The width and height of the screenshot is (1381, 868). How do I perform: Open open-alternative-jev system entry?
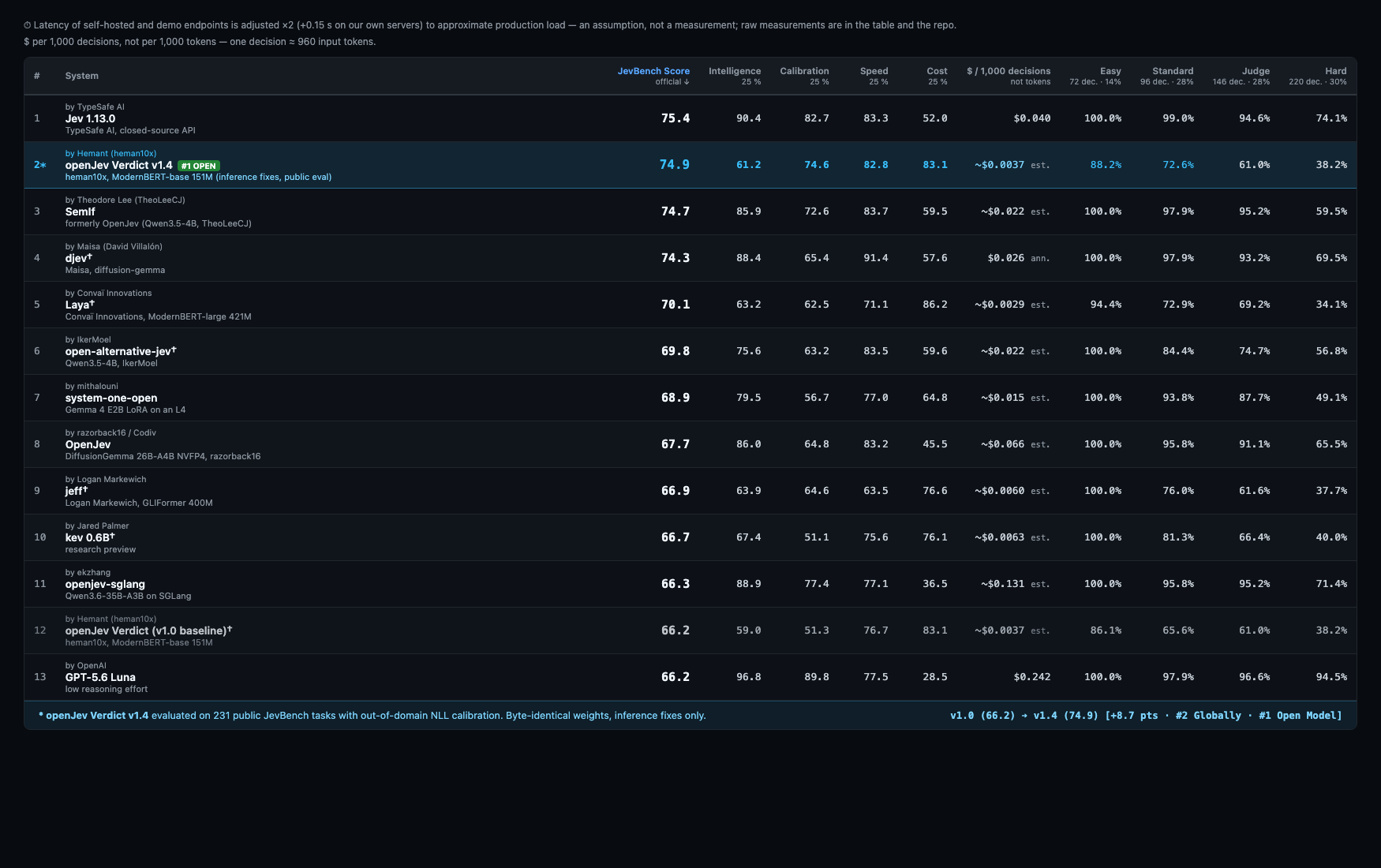120,351
